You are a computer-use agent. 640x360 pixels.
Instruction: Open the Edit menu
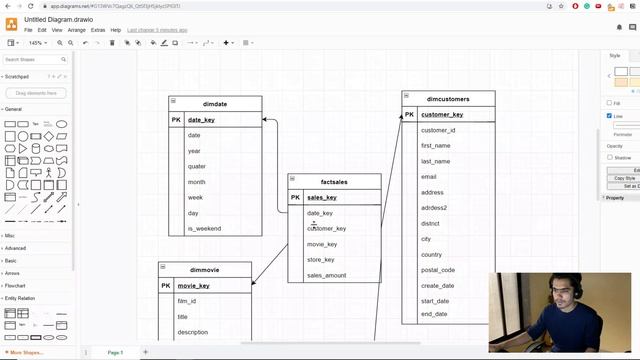click(x=42, y=30)
